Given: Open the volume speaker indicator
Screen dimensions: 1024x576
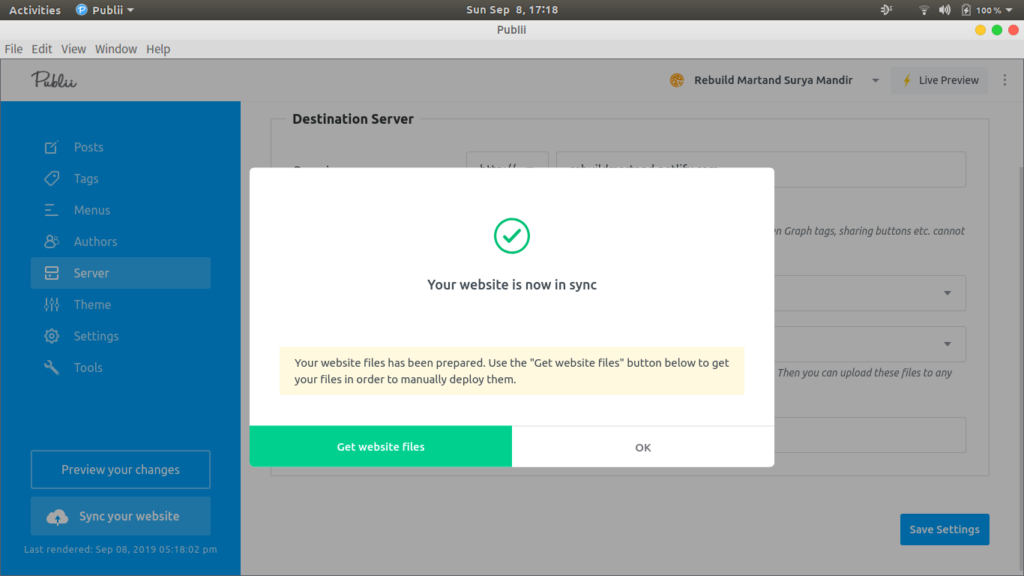Looking at the screenshot, I should tap(944, 10).
